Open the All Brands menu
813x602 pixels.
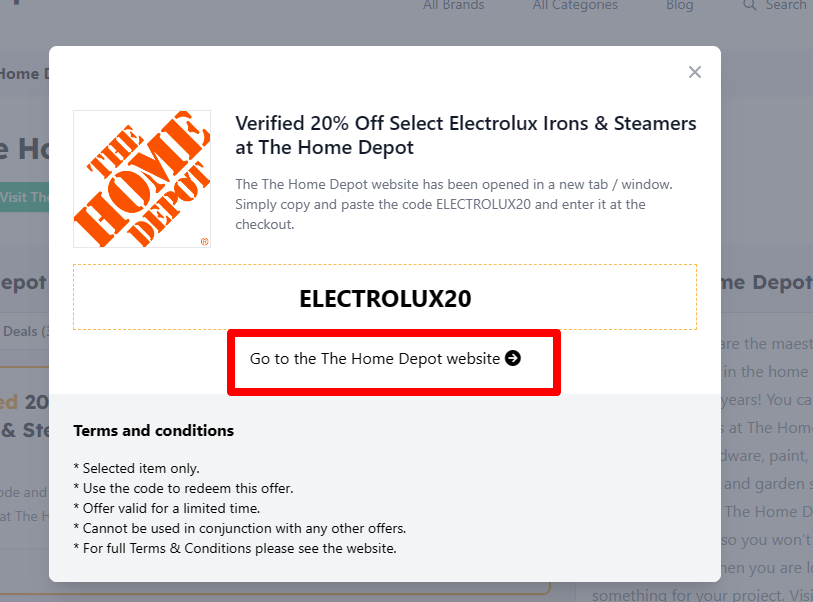453,6
